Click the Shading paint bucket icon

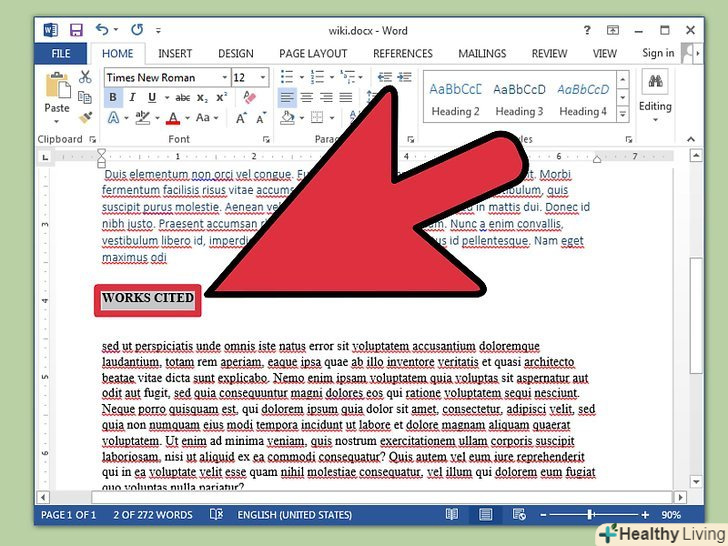pos(287,117)
